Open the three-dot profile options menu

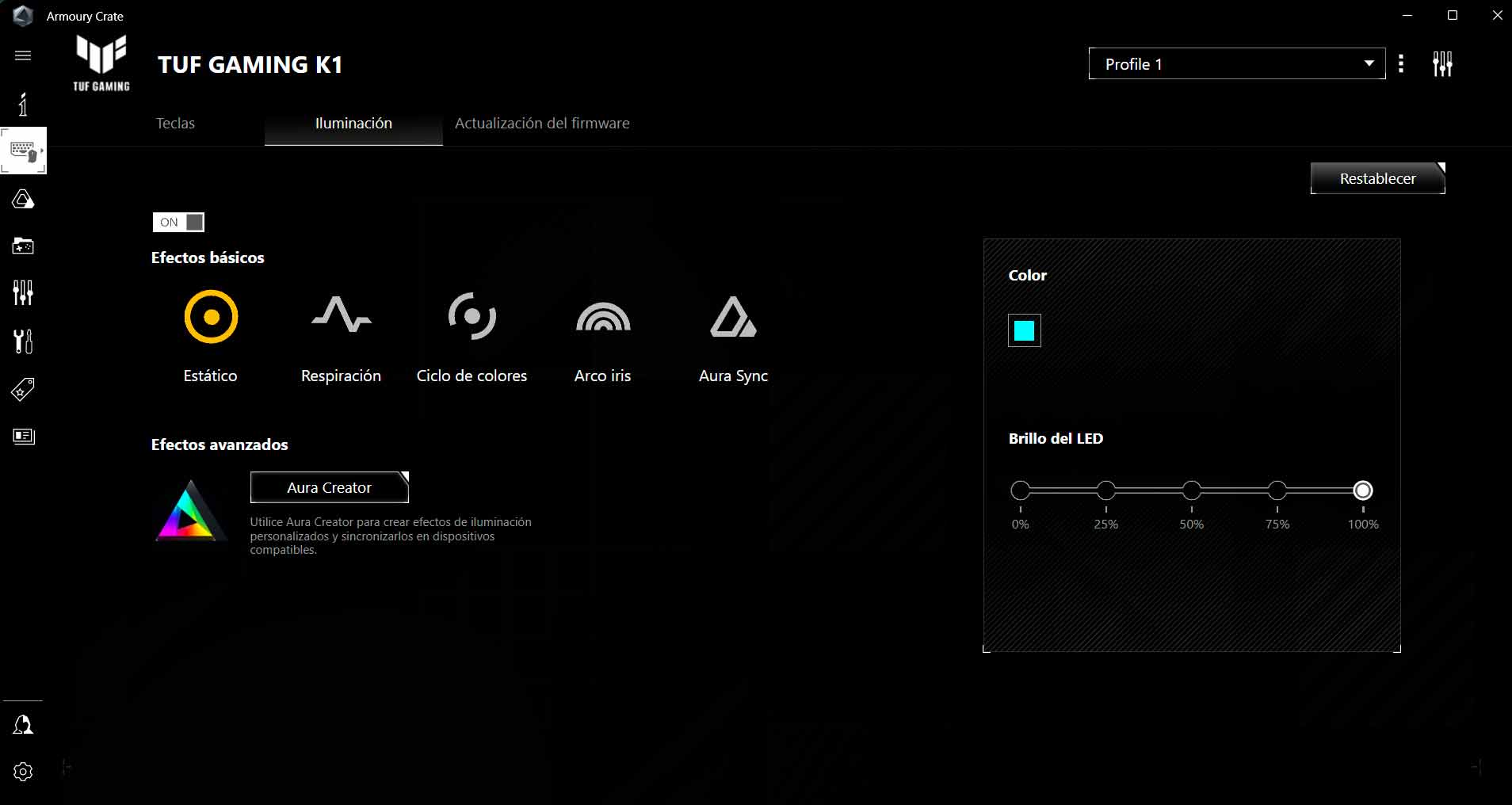tap(1401, 64)
